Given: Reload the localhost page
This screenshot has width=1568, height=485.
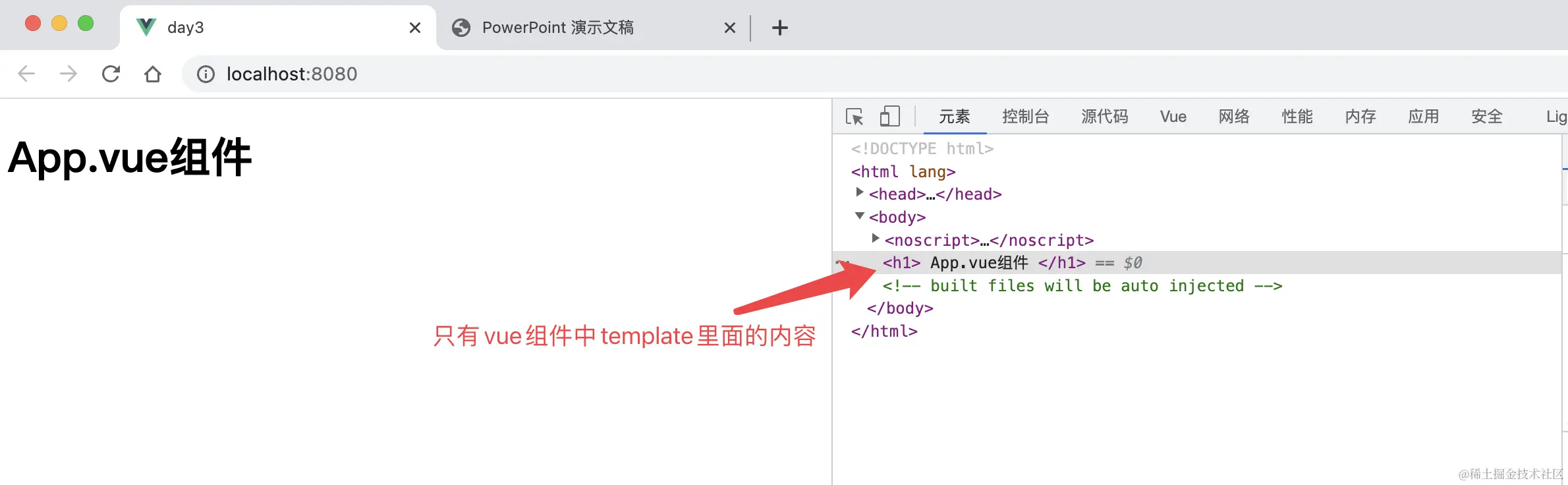Looking at the screenshot, I should point(111,74).
